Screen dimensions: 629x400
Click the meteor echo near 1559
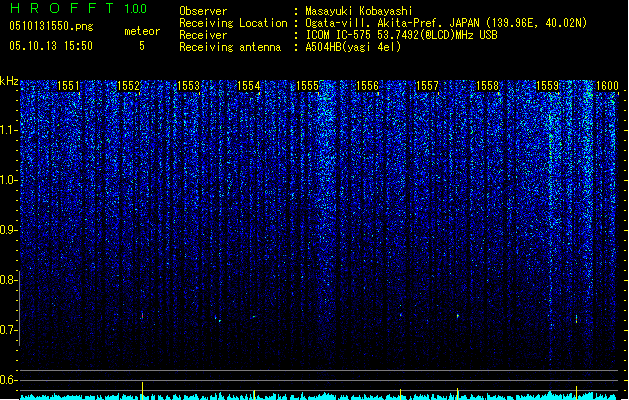(x=576, y=319)
